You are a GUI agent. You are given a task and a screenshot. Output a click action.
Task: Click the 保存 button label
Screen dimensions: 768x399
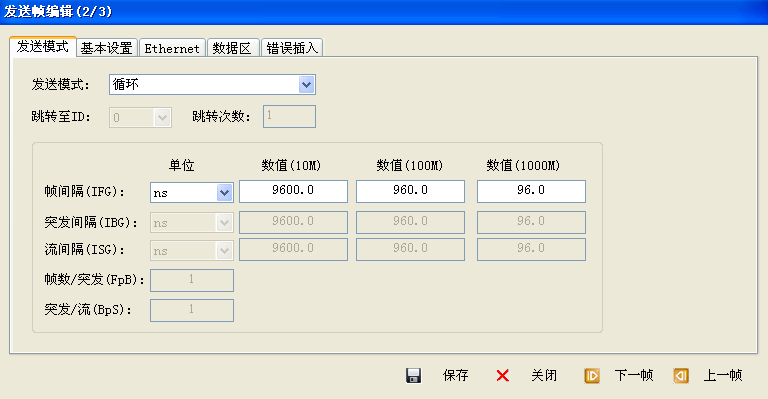click(x=456, y=376)
